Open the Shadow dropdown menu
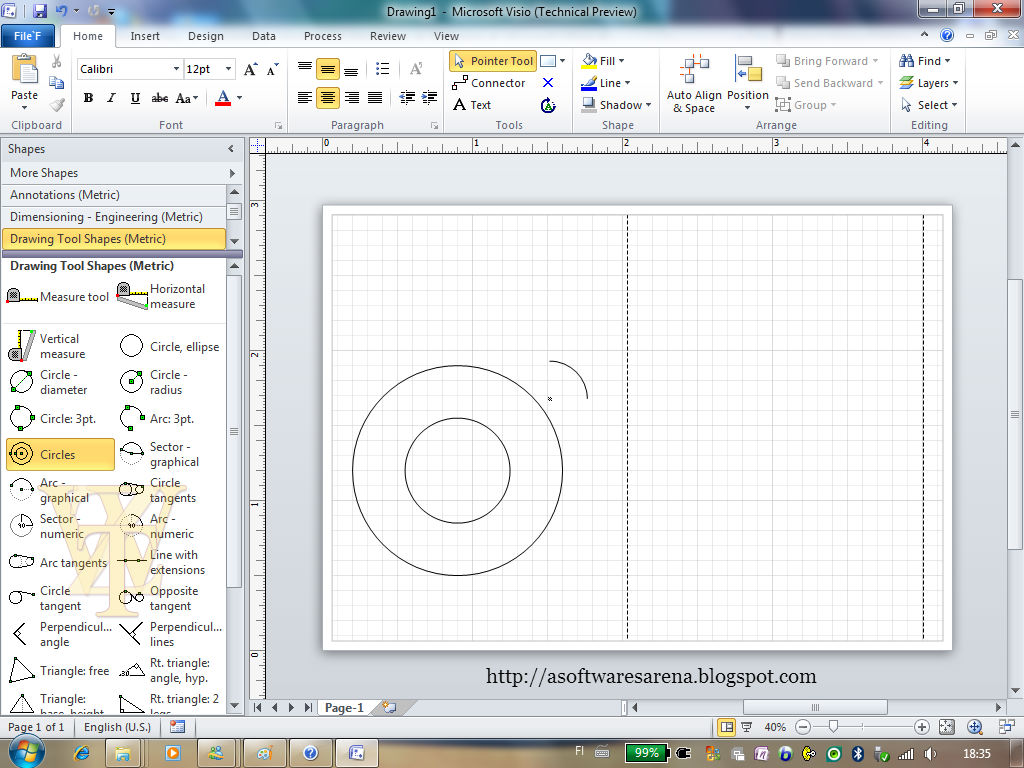The width and height of the screenshot is (1024, 768). (x=648, y=105)
